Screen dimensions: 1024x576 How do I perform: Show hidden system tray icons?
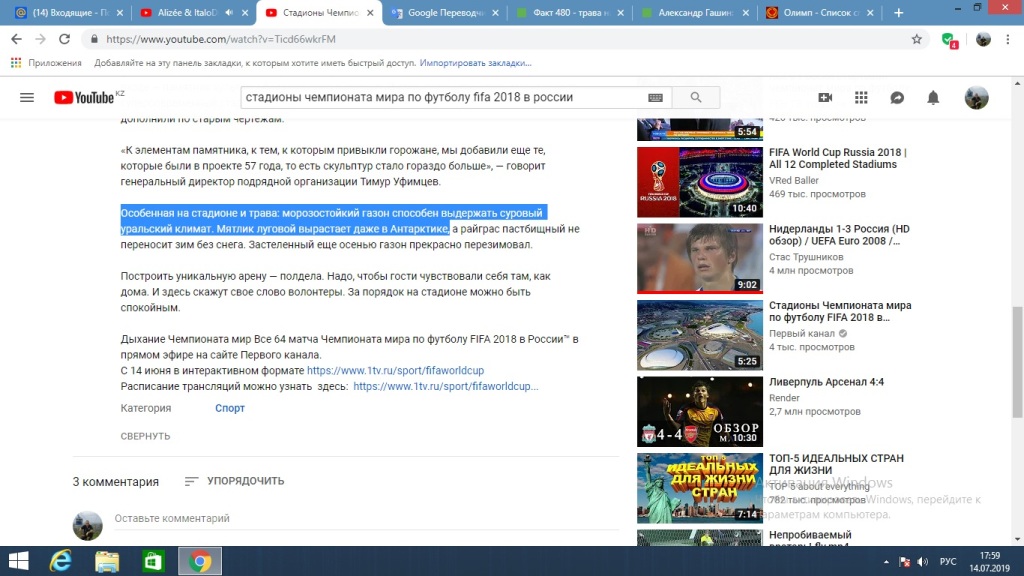click(886, 562)
